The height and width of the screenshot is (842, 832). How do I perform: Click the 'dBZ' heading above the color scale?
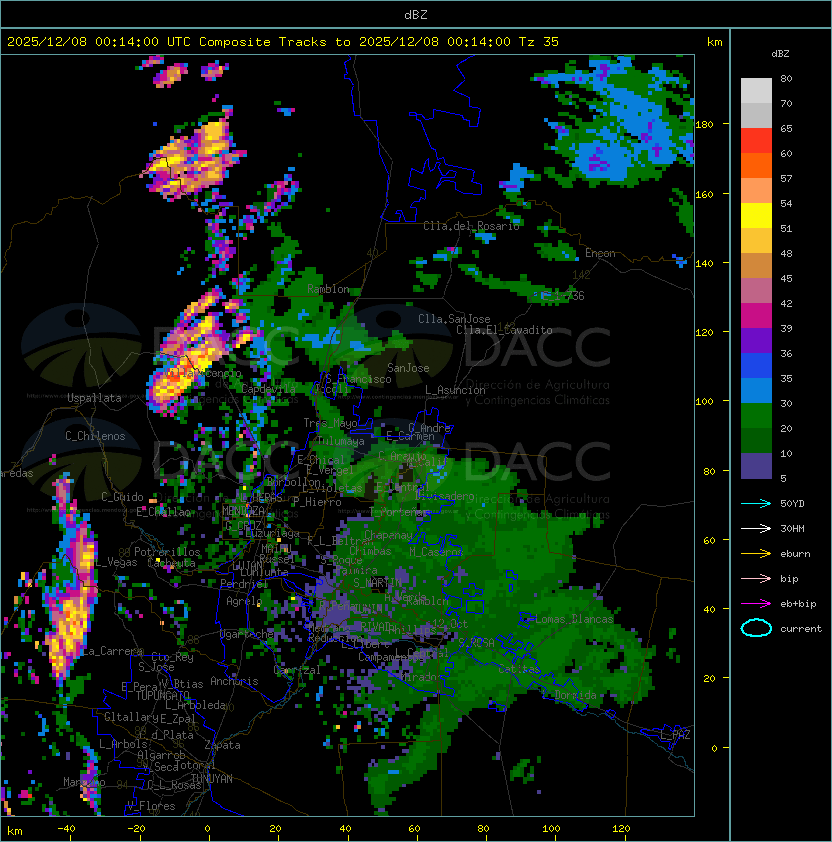click(x=780, y=54)
